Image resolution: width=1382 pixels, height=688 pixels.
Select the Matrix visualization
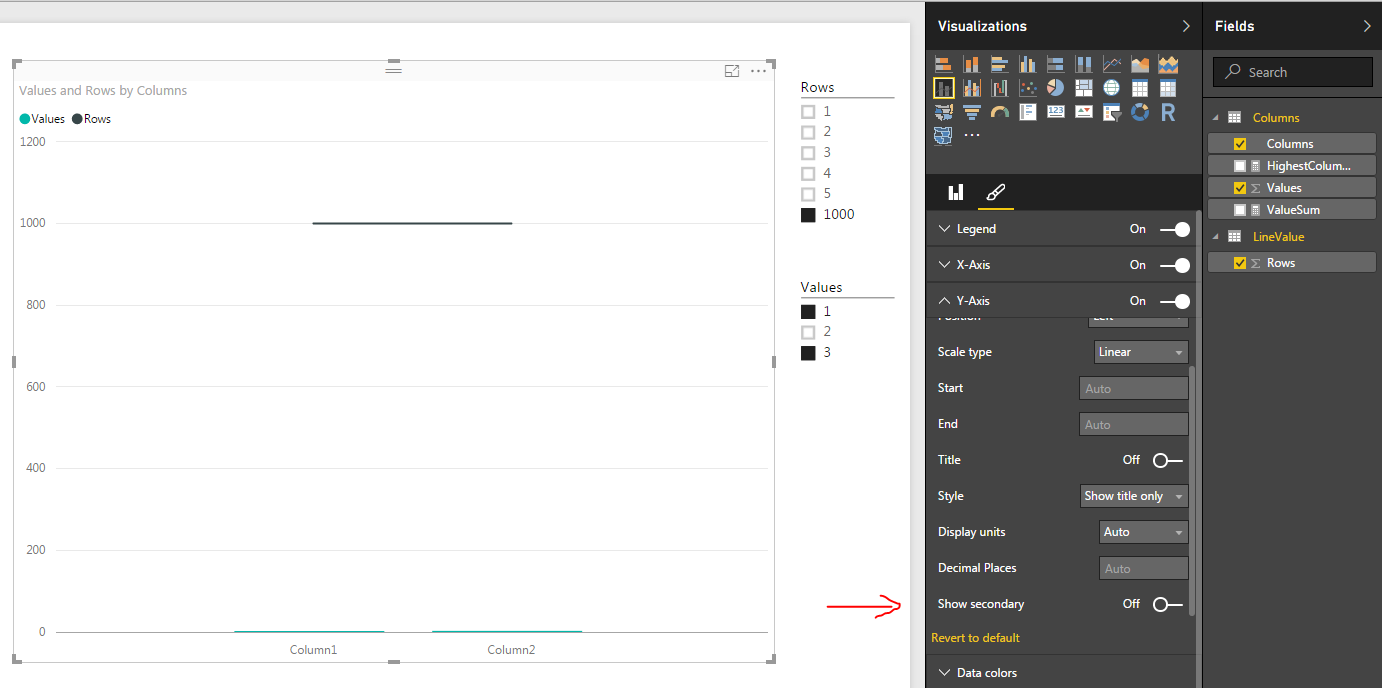click(x=1168, y=88)
